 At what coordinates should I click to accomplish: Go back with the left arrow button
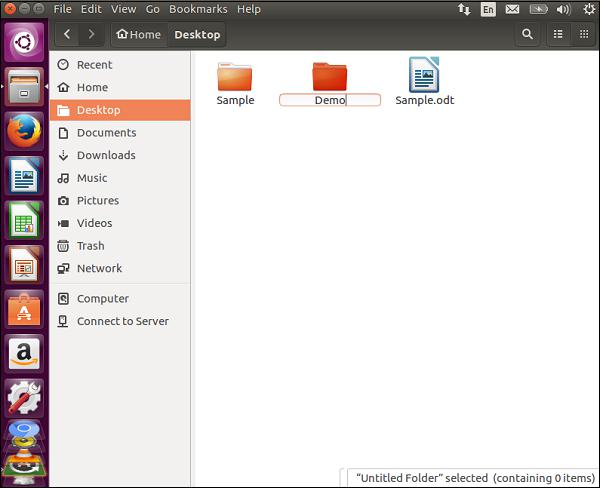(x=67, y=34)
